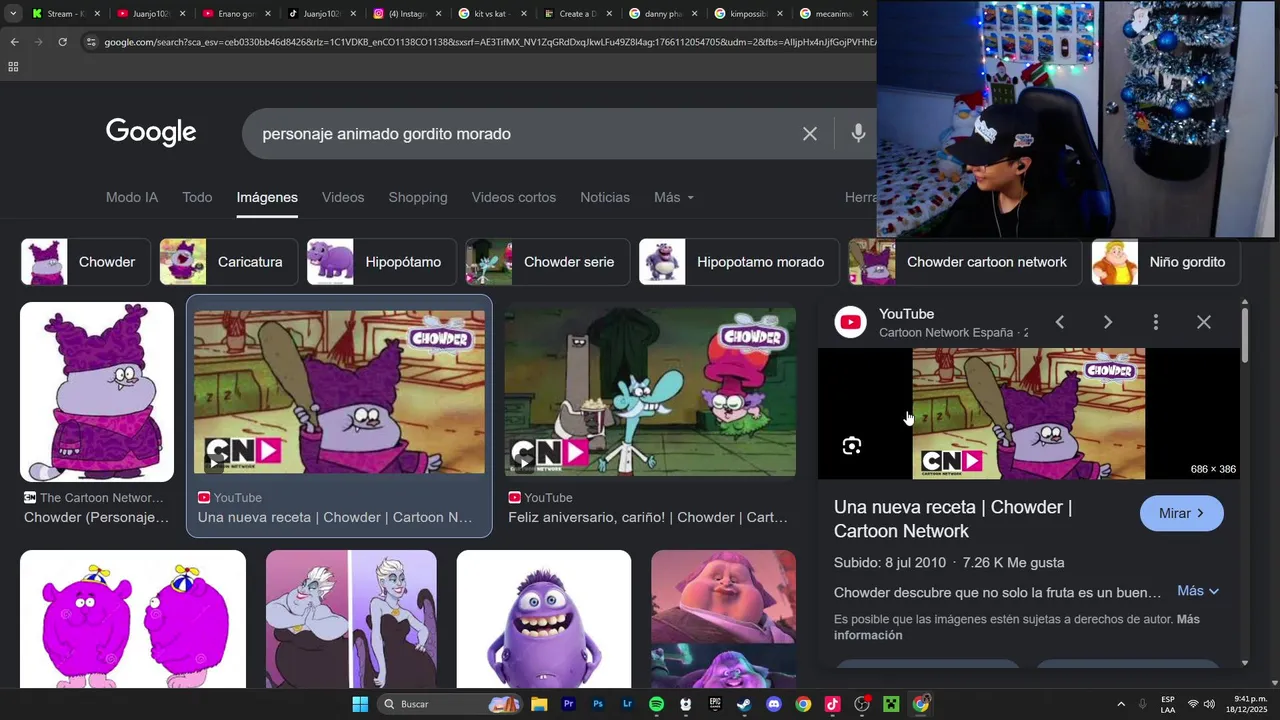Filter by Chowder serie chip
Viewport: 1280px width, 720px height.
pyautogui.click(x=548, y=262)
